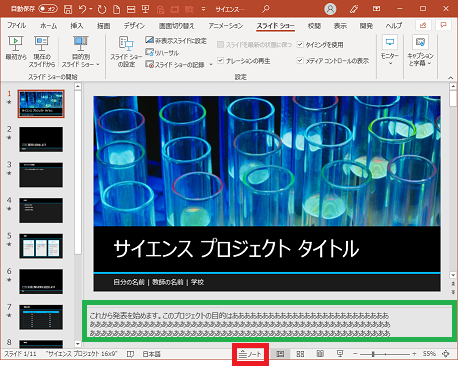458x366 pixels.
Task: Switch to Reading view icon
Action: (320, 354)
